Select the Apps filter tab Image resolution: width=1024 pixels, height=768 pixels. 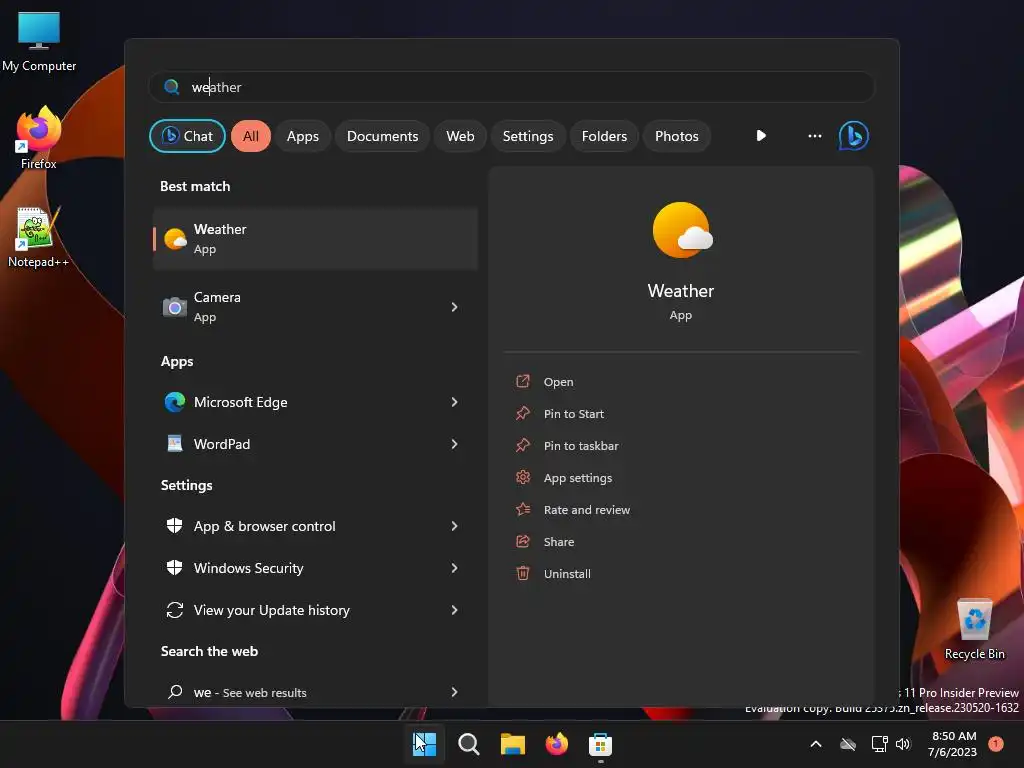click(x=303, y=136)
